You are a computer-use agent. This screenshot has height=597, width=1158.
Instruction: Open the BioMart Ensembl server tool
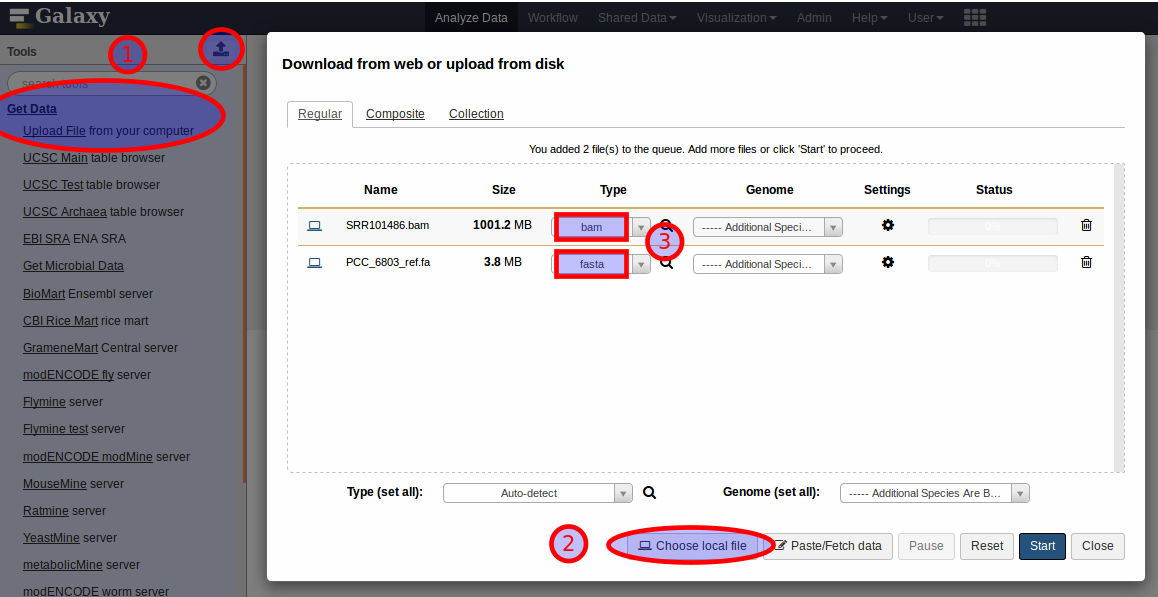point(88,293)
